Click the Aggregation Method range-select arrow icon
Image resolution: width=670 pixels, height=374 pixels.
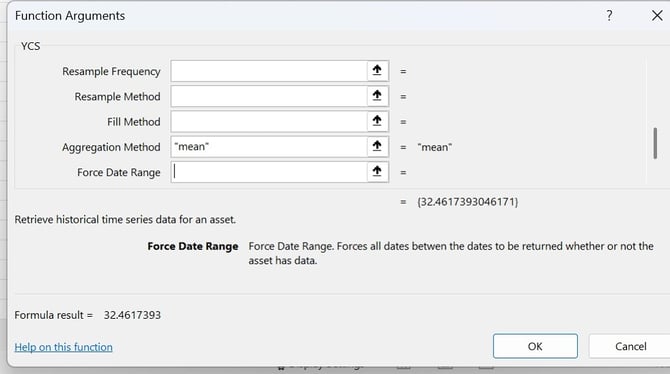377,146
